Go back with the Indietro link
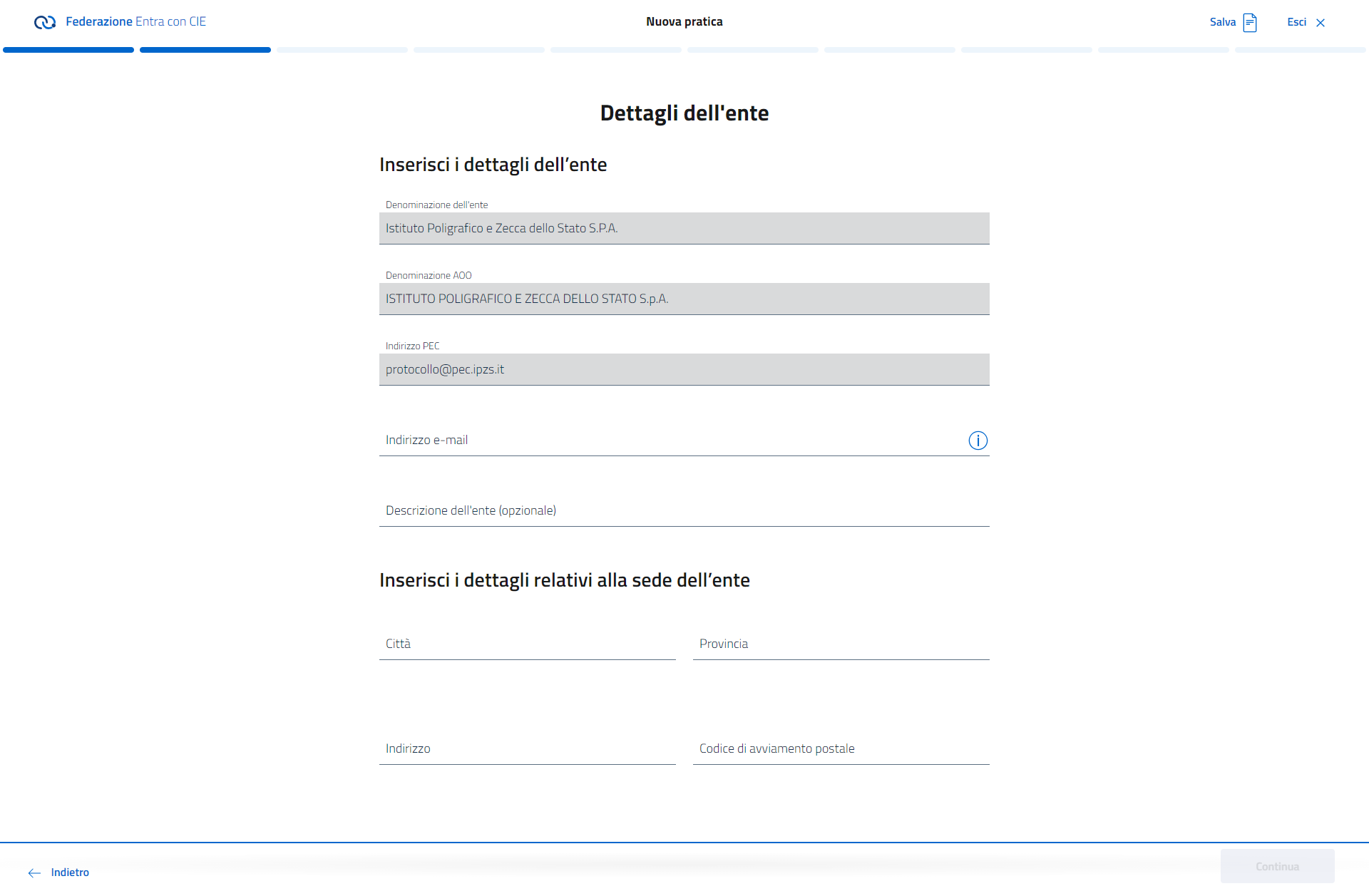 (70, 872)
